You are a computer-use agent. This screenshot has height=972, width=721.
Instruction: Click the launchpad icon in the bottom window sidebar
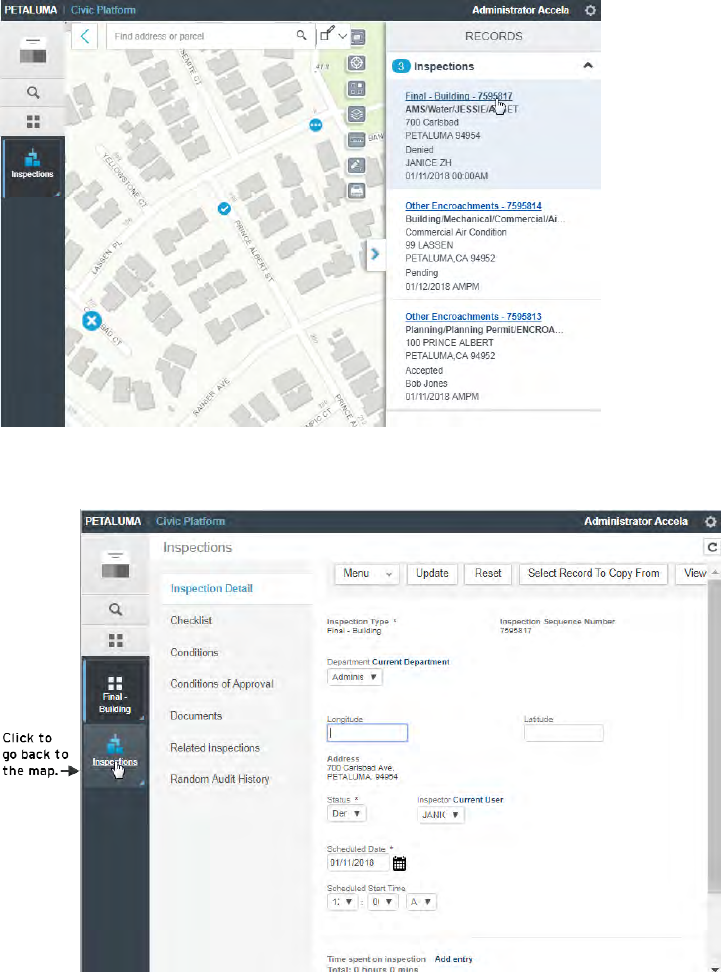pos(115,564)
